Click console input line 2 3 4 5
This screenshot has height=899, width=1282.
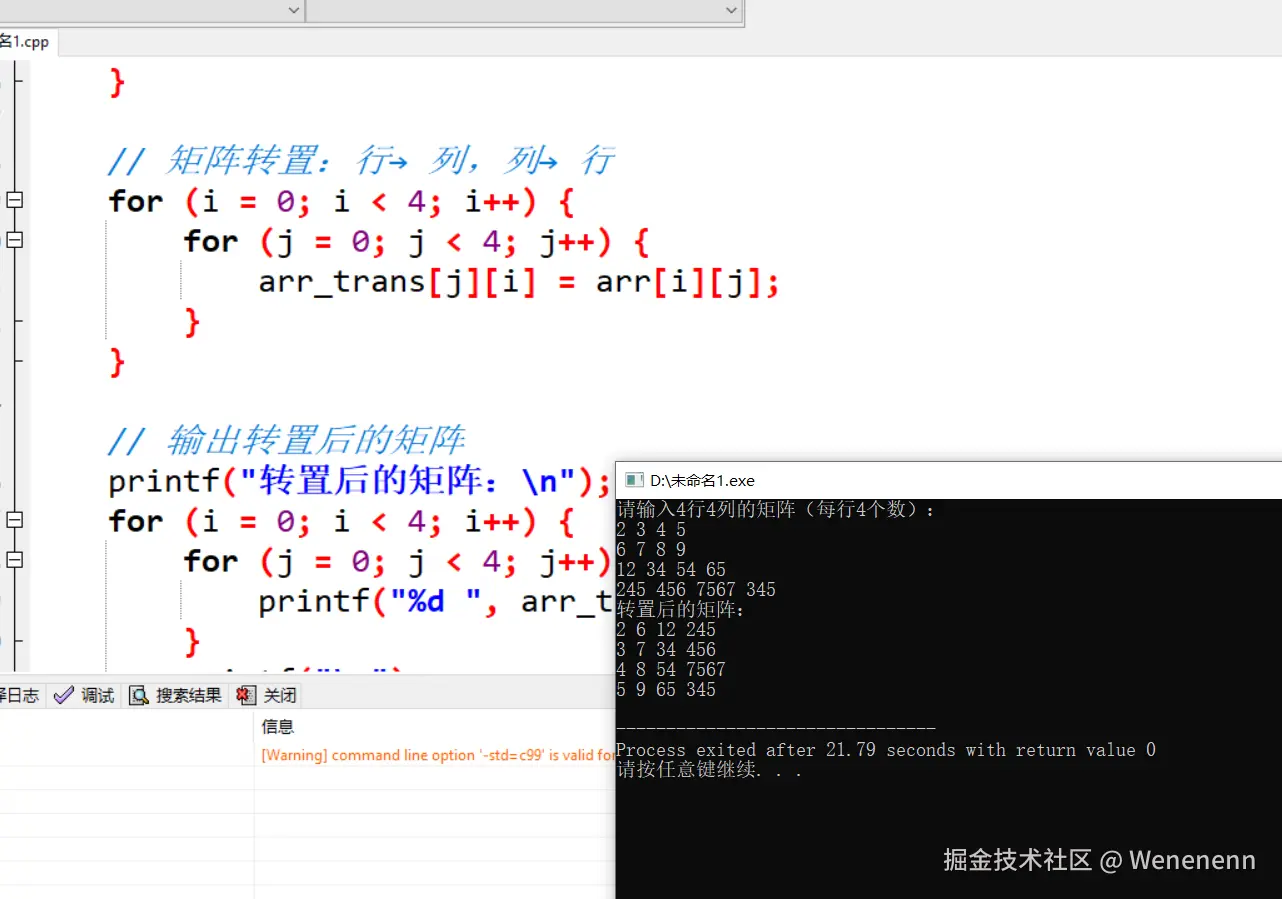point(651,529)
